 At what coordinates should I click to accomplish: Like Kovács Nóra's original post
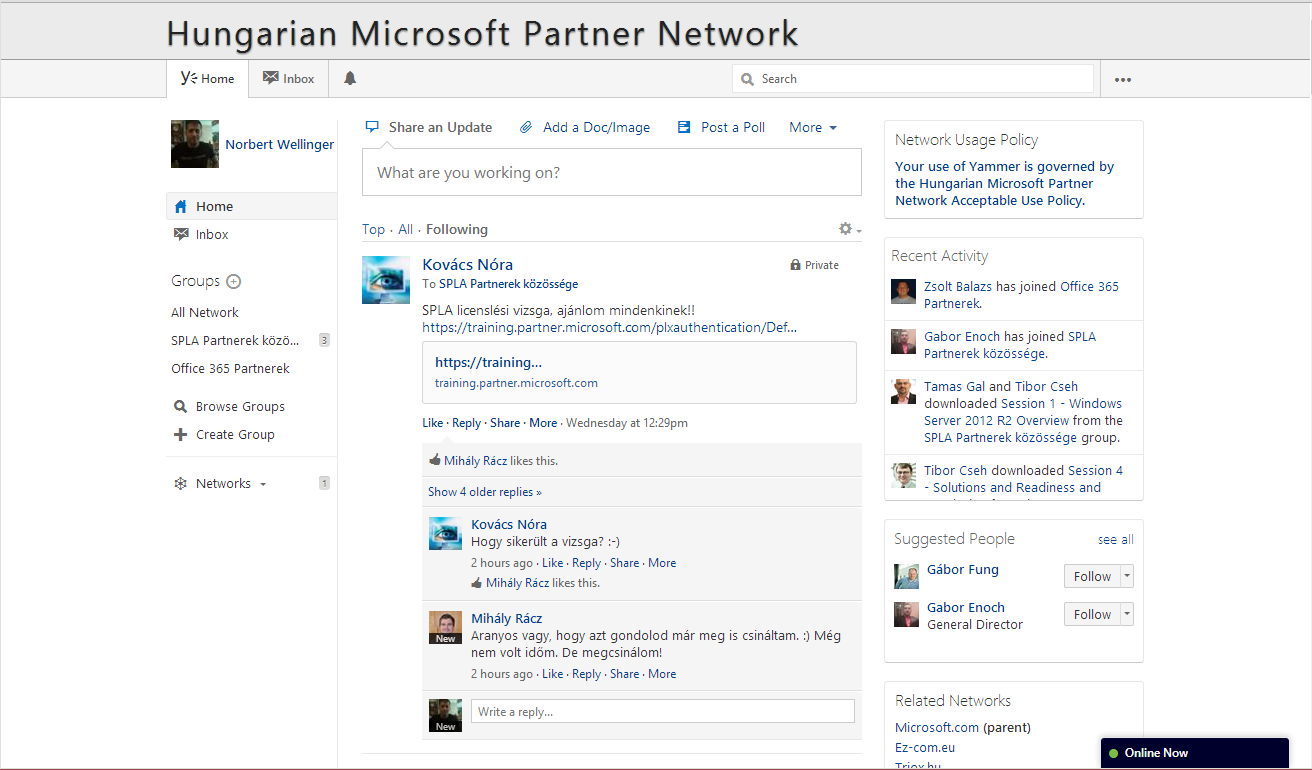(x=432, y=423)
